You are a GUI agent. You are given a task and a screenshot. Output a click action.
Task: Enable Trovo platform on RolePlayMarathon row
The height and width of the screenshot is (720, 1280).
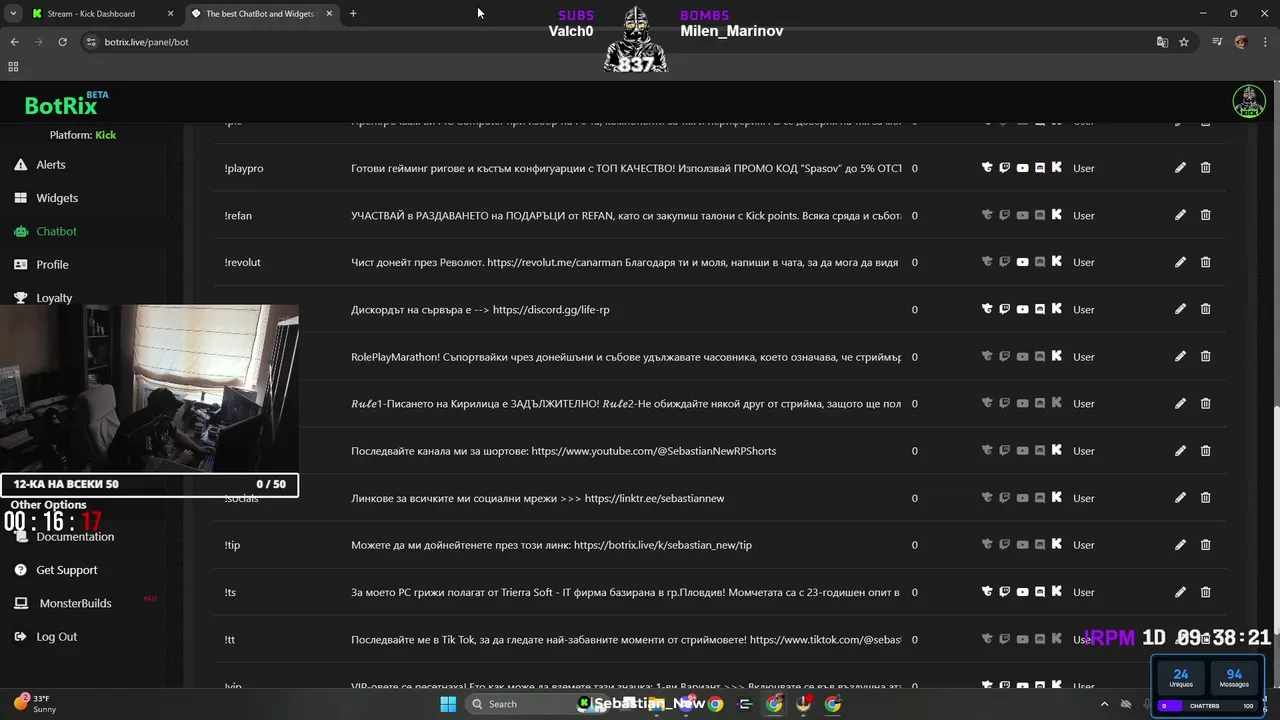click(987, 356)
